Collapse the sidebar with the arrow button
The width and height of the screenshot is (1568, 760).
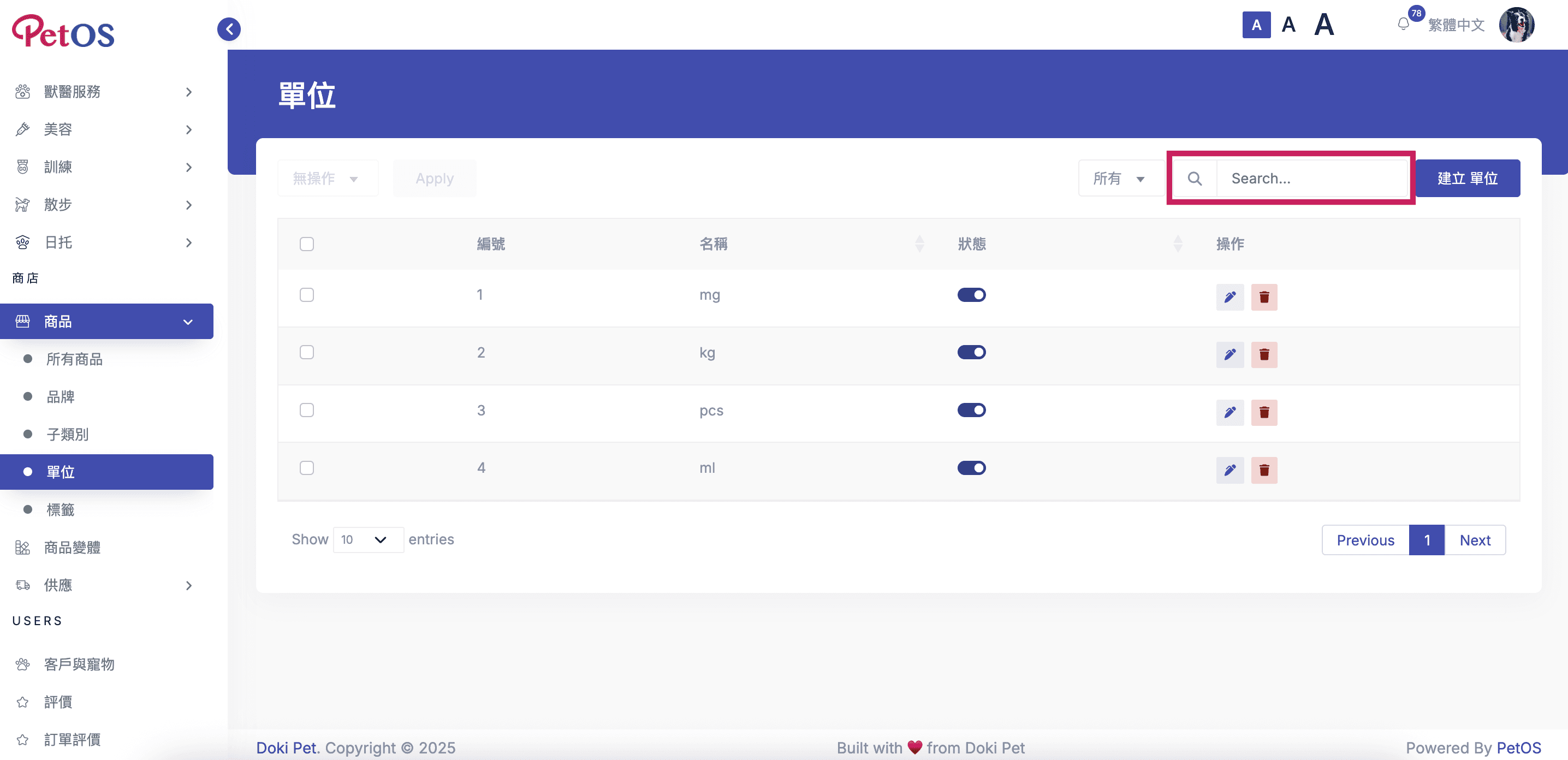(229, 28)
